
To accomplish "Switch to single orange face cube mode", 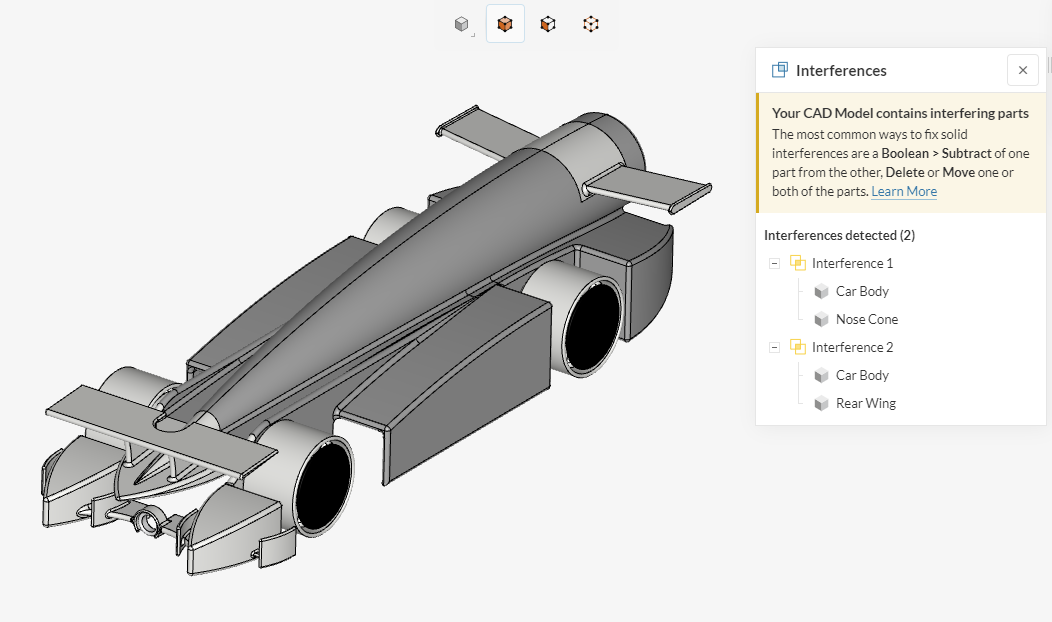I will click(548, 24).
